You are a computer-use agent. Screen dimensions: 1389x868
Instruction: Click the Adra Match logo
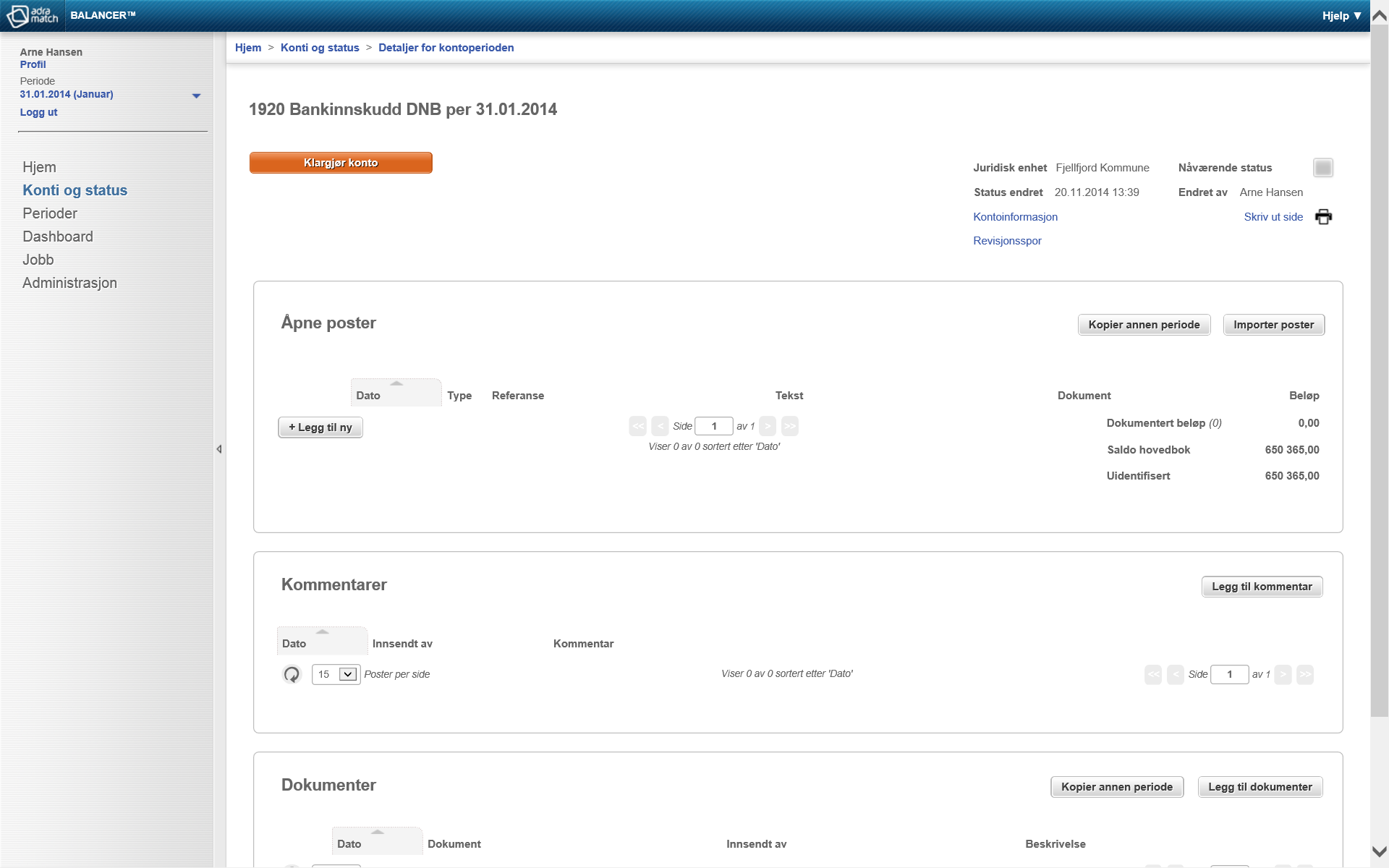pos(33,15)
